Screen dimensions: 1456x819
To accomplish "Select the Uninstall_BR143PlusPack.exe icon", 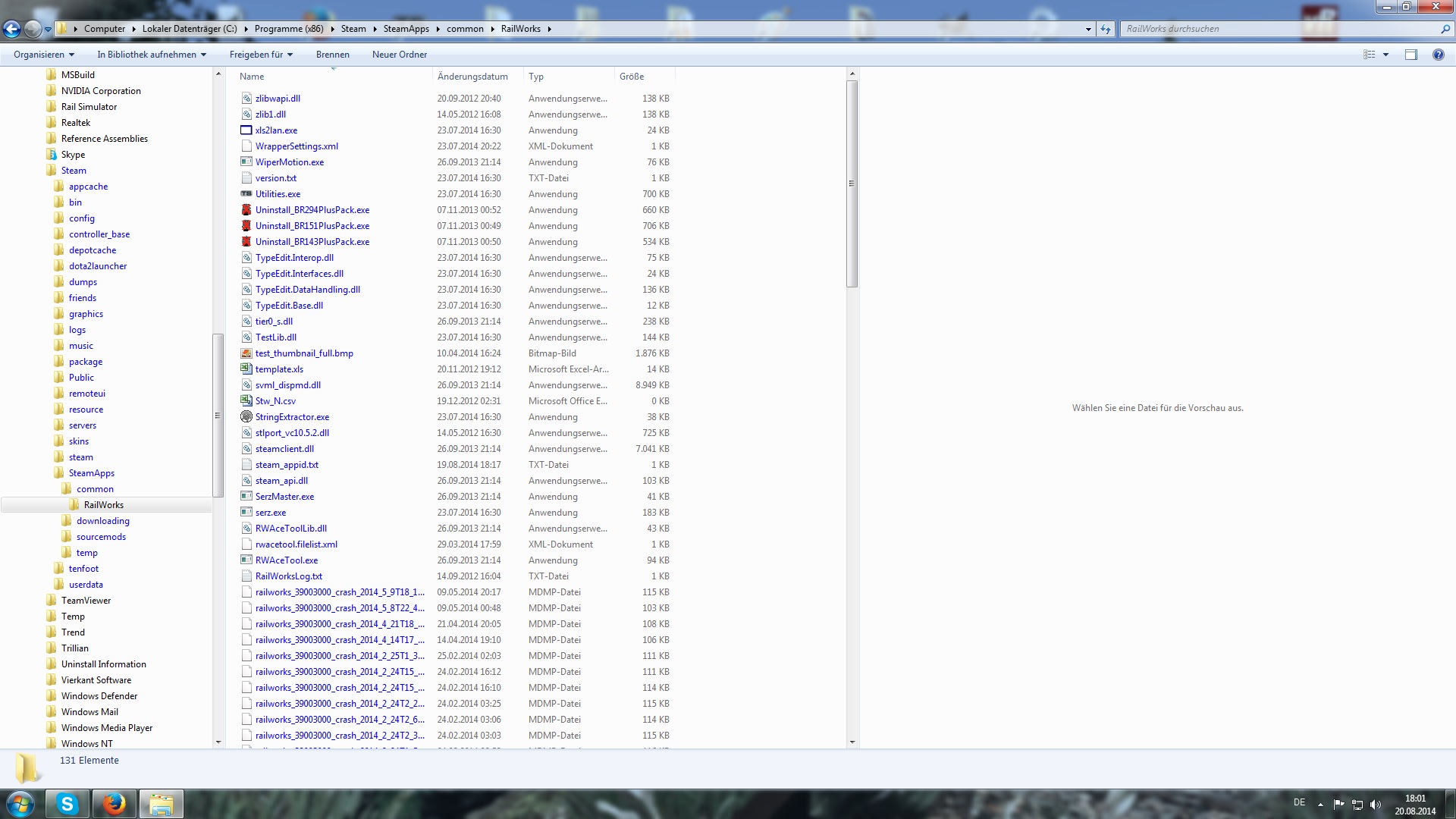I will (x=246, y=242).
